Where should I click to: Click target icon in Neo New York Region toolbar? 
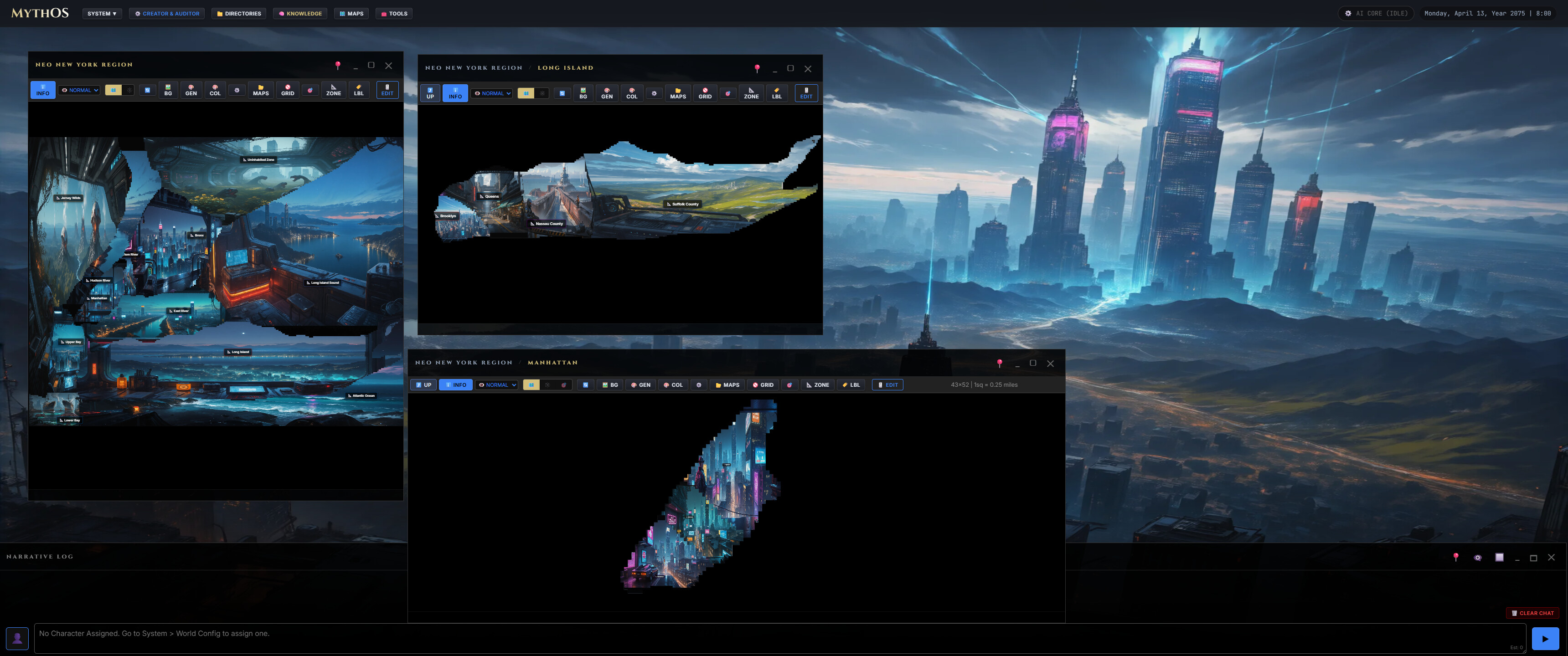click(310, 90)
